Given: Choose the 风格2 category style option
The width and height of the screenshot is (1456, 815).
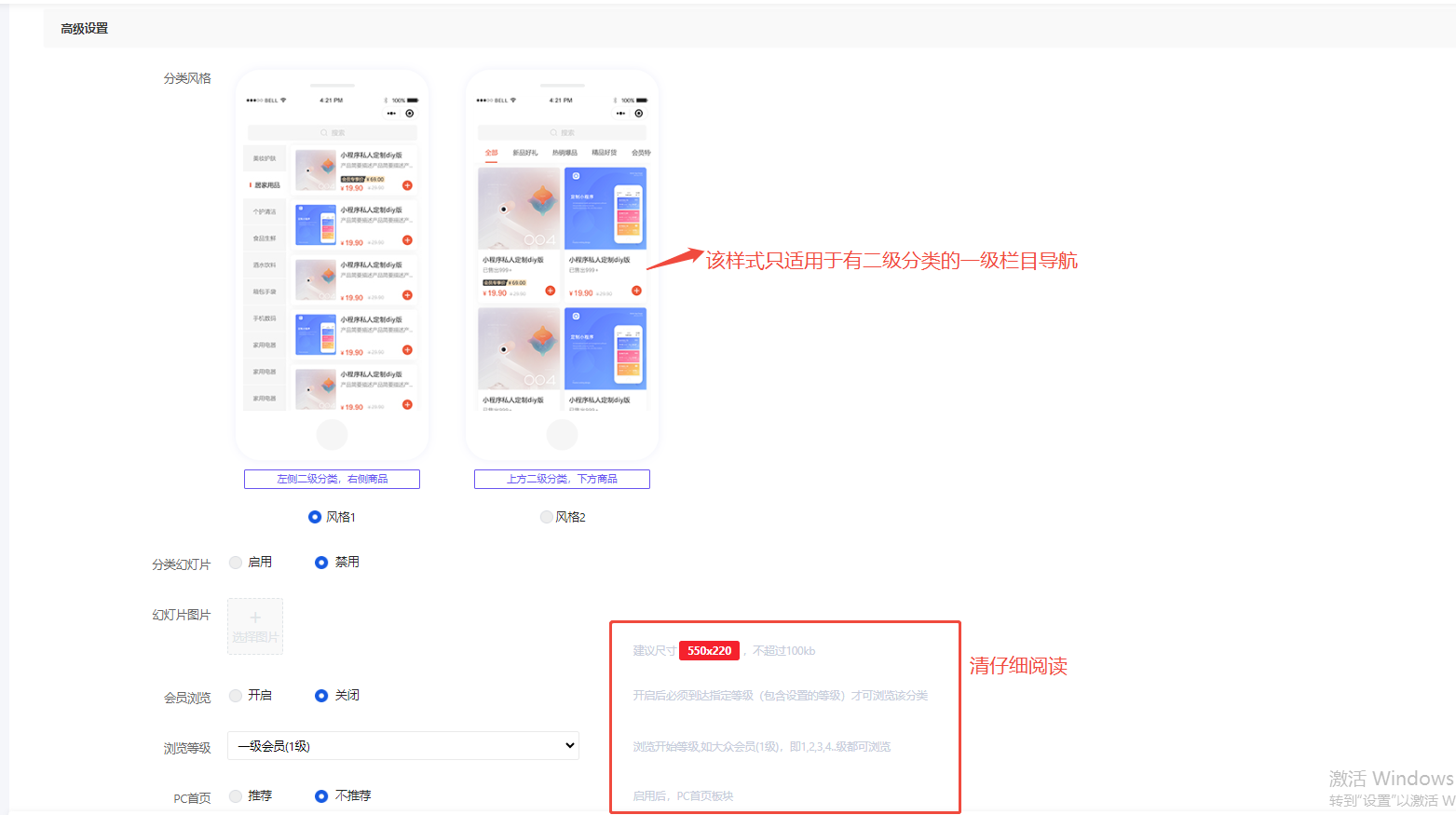Looking at the screenshot, I should (546, 517).
